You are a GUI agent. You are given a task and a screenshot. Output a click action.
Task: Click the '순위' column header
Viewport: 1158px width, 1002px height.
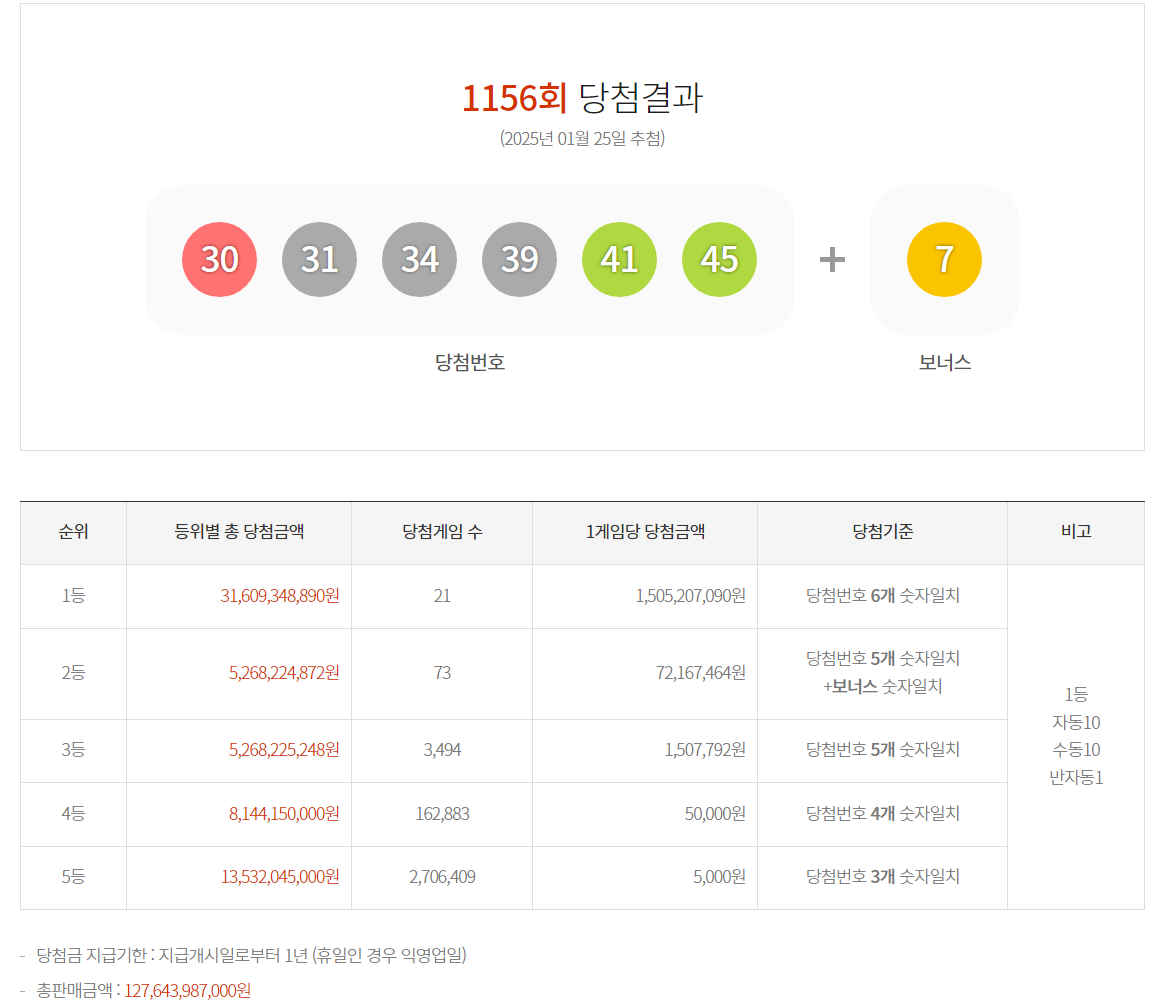73,532
